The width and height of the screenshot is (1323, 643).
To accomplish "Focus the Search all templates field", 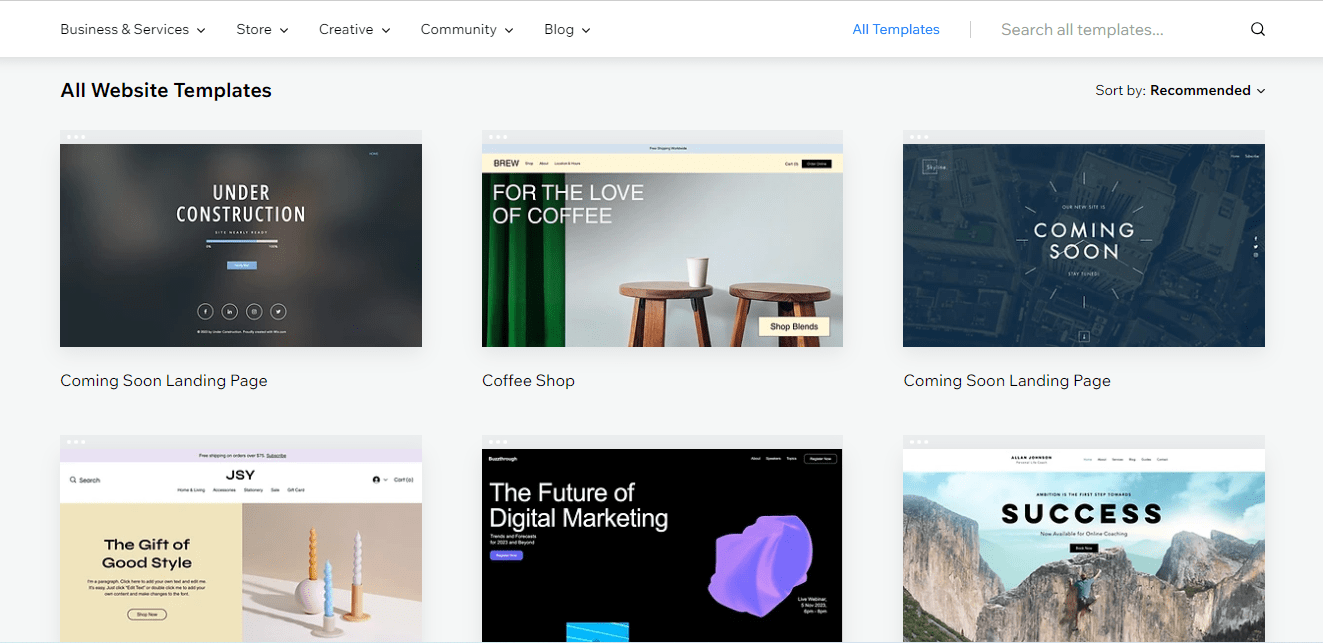I will click(1120, 29).
